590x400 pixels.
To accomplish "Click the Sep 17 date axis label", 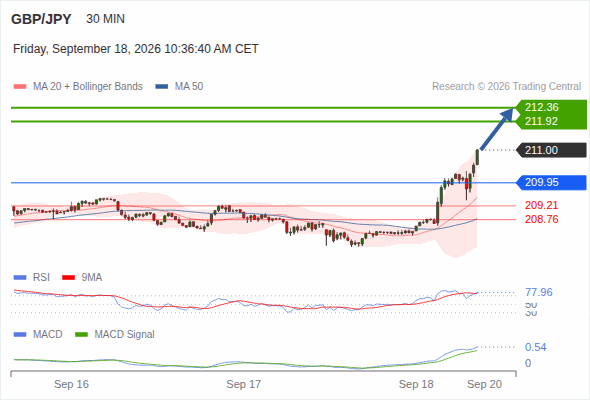I will pos(243,384).
